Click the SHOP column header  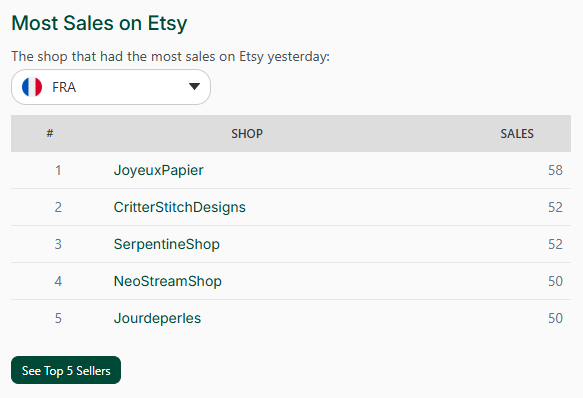247,134
